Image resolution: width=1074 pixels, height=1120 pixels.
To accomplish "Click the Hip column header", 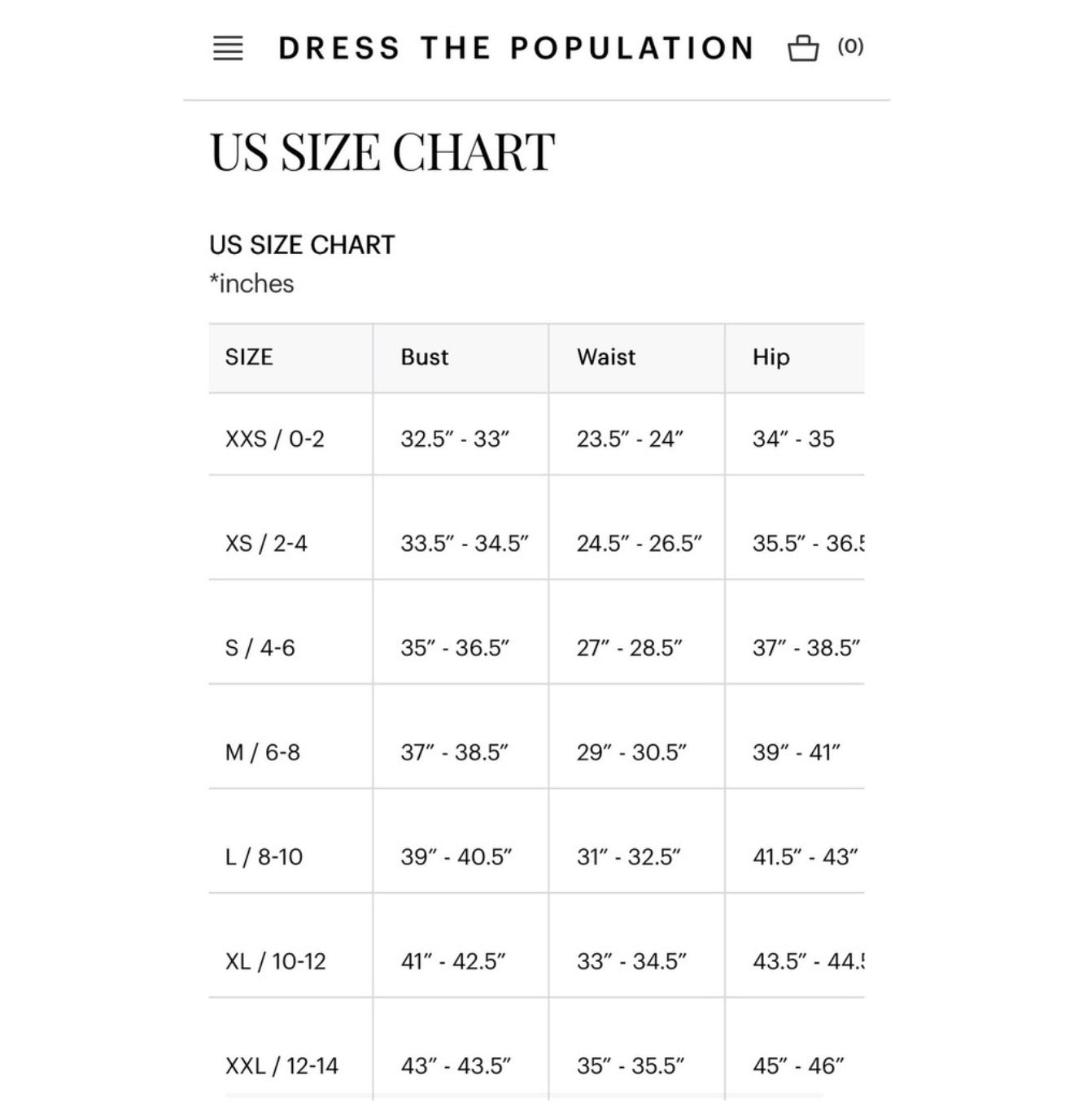I will [x=794, y=357].
